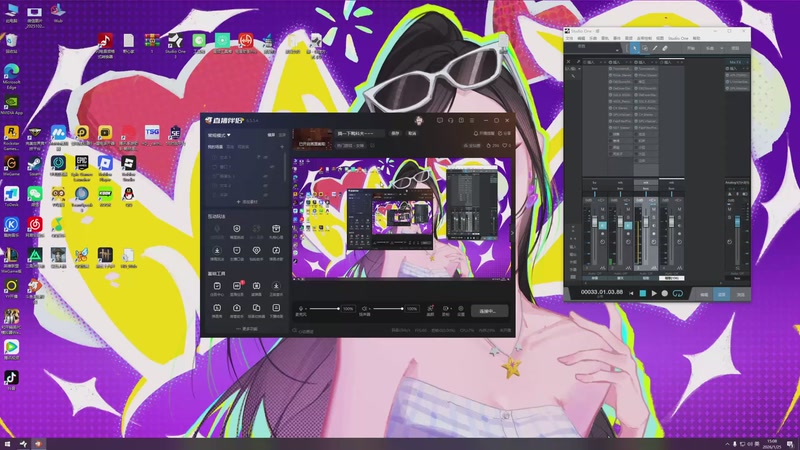
Task: Click plus icon to add a scene
Action: pyautogui.click(x=282, y=147)
